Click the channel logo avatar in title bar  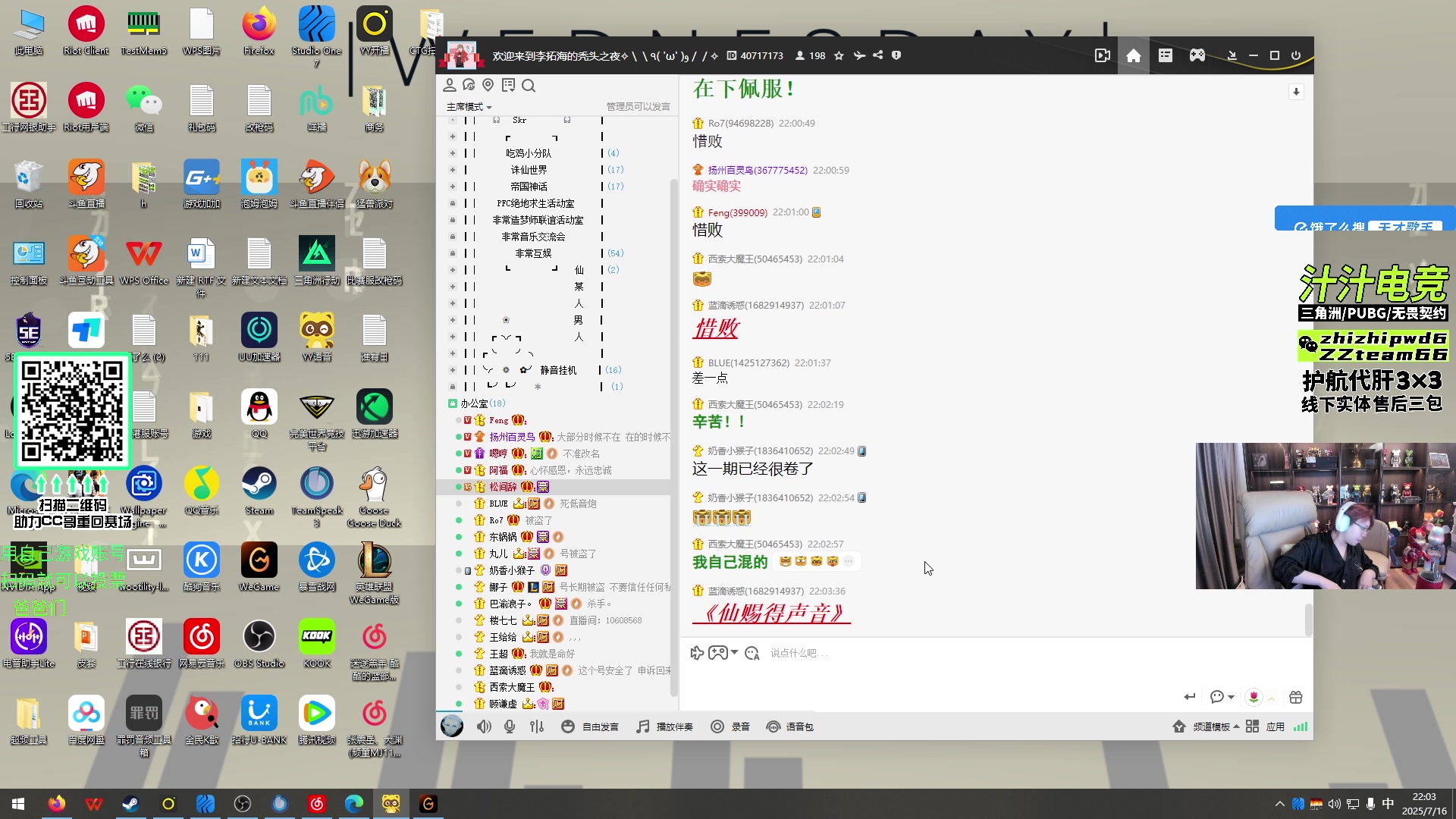pos(461,55)
